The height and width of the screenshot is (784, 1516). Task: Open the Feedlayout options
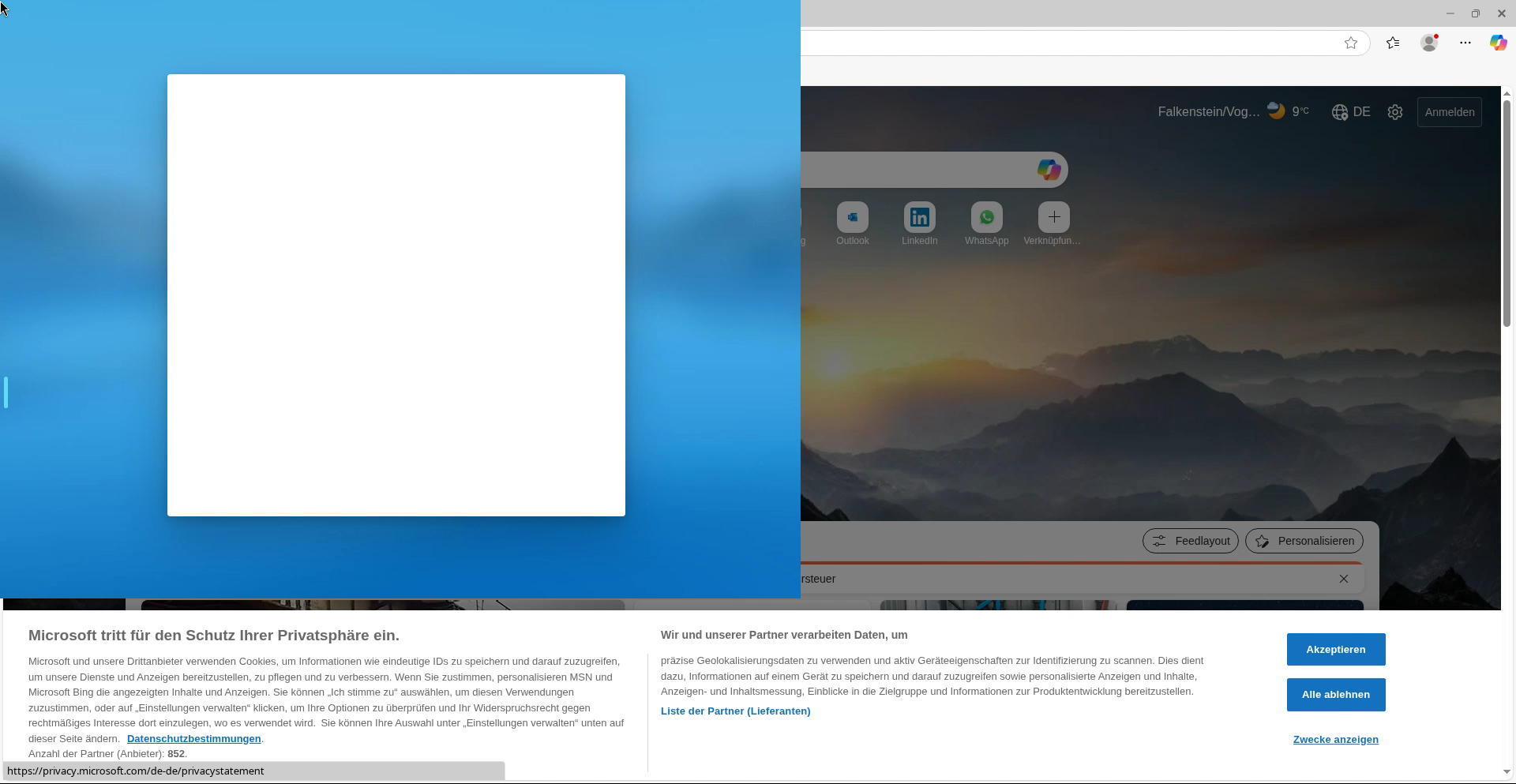pyautogui.click(x=1190, y=541)
